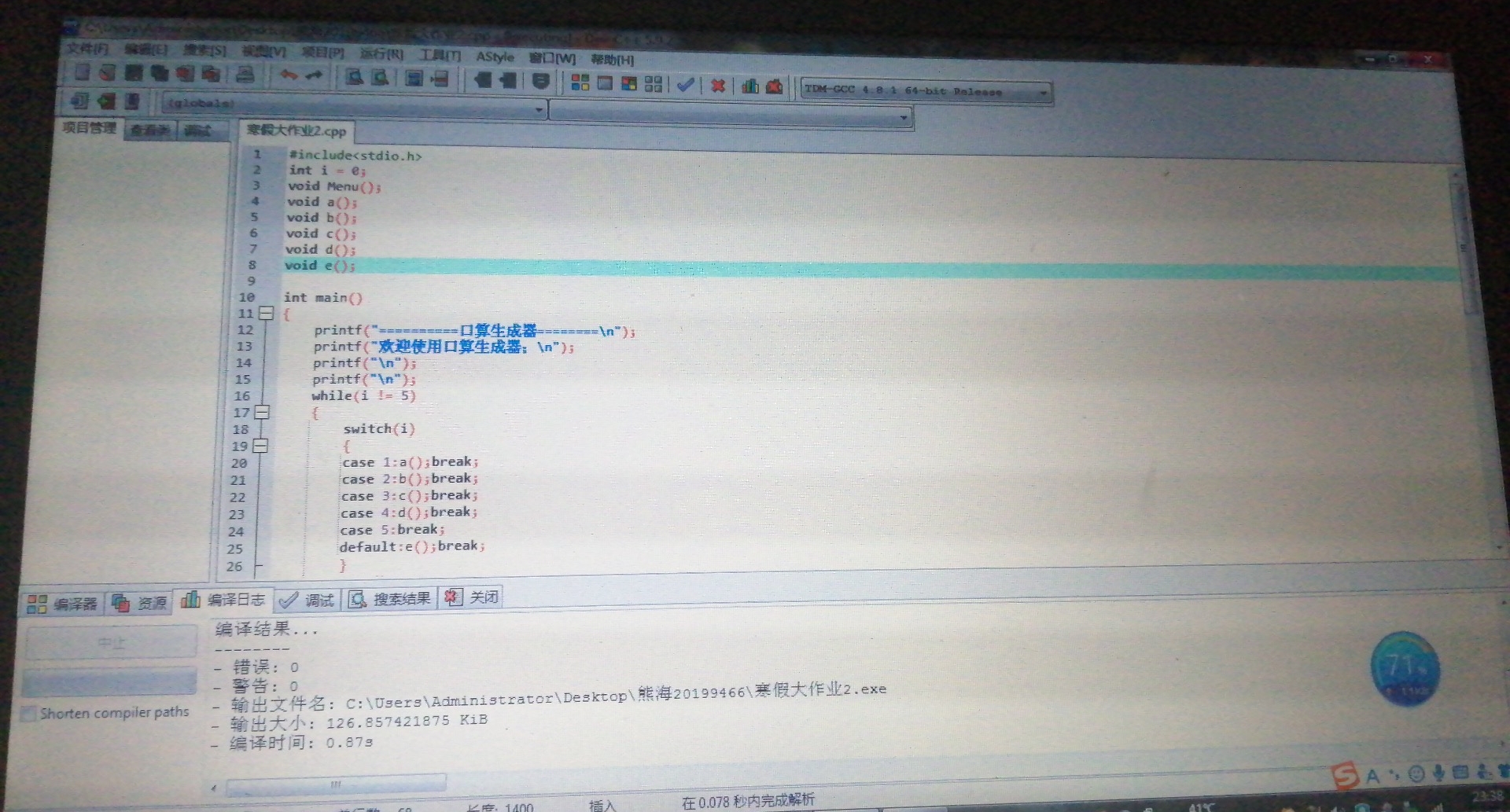Click the Rebuild All grid icon
This screenshot has width=1510, height=812.
pos(654,84)
